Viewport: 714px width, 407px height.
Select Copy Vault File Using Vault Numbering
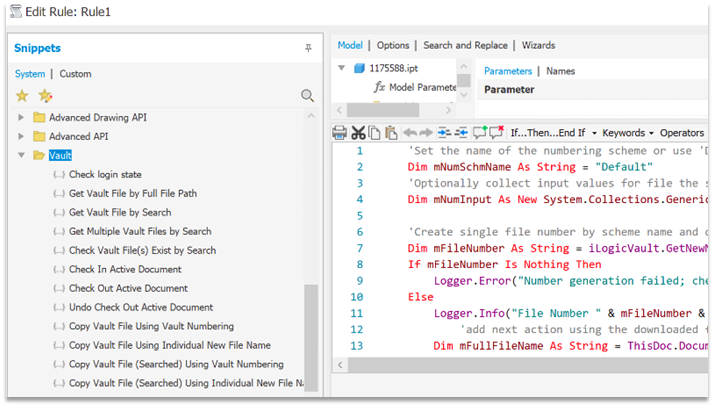click(x=152, y=326)
